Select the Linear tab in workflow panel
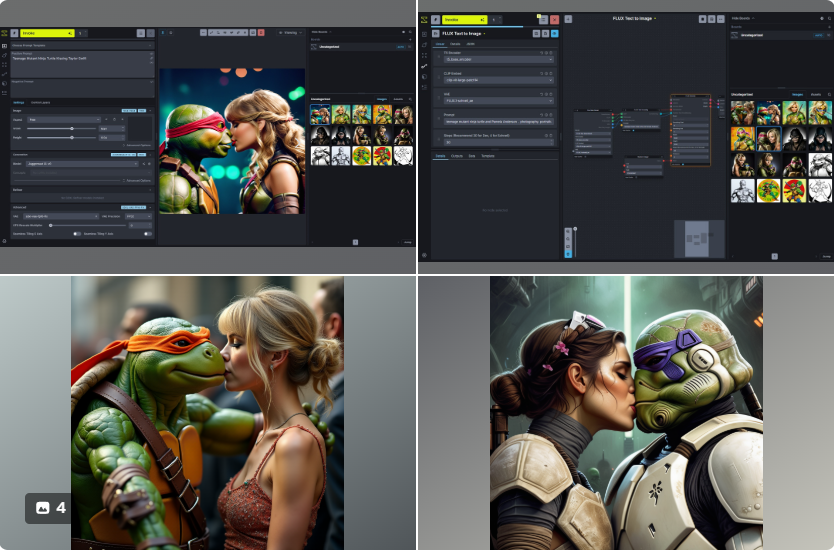 pos(440,44)
